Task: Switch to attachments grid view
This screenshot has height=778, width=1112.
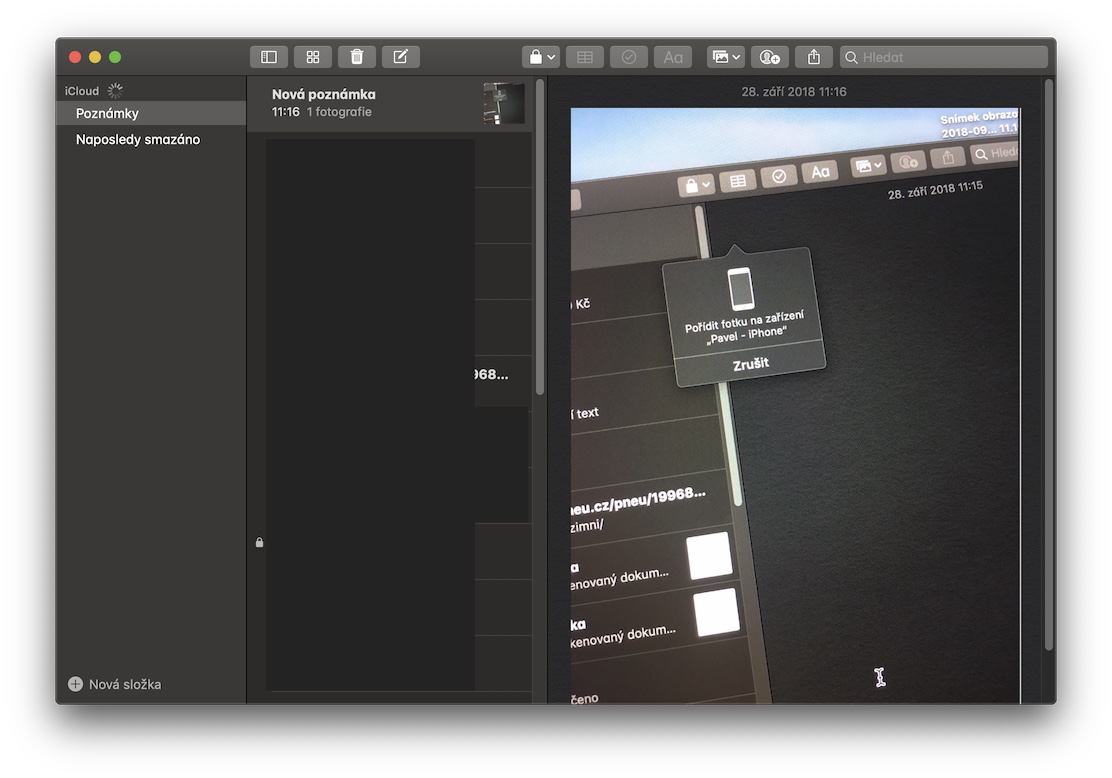Action: tap(313, 57)
